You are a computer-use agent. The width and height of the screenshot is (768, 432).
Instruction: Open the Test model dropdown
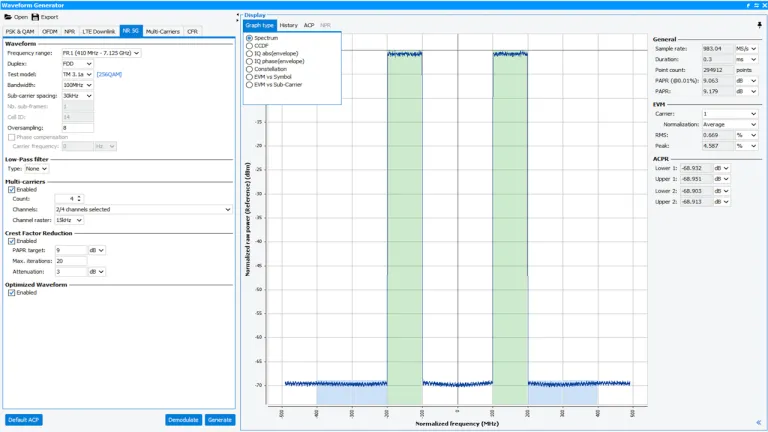tap(77, 74)
